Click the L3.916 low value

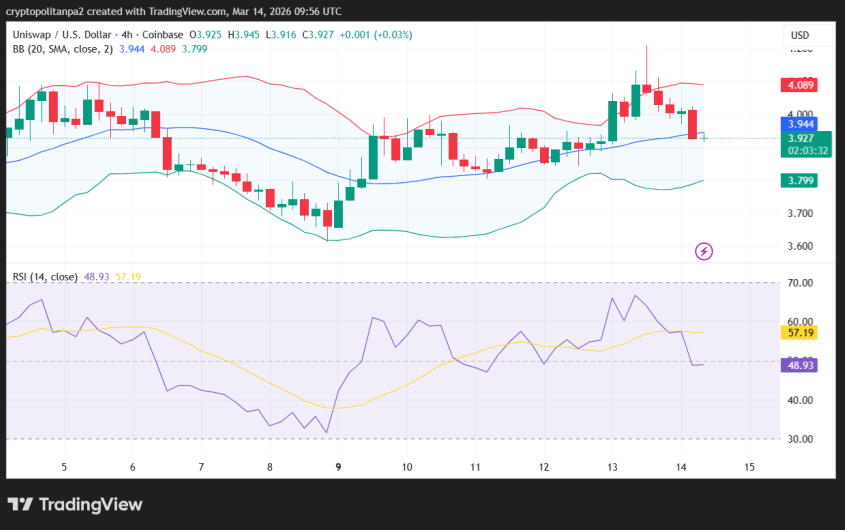coord(281,35)
